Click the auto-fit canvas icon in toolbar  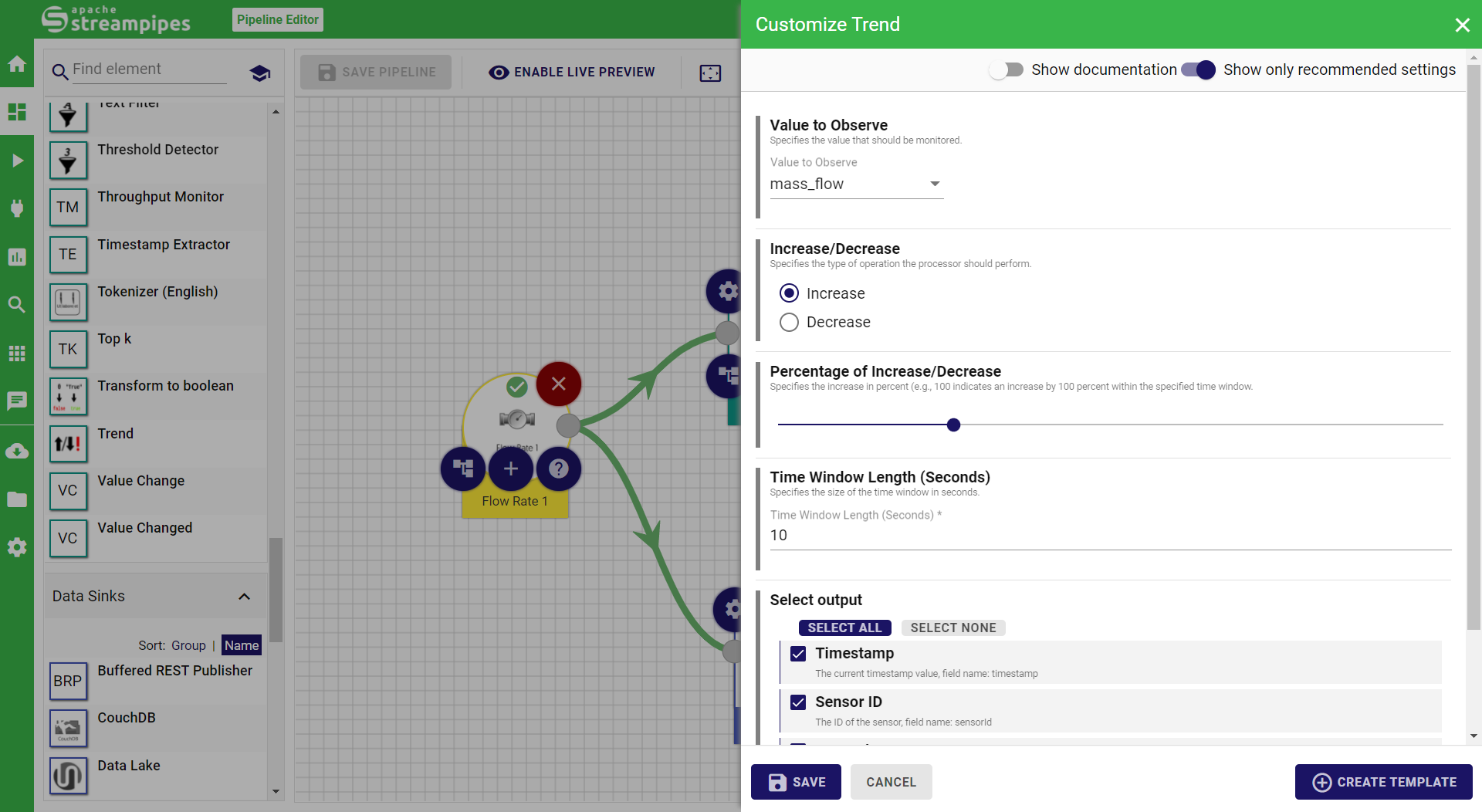[709, 73]
